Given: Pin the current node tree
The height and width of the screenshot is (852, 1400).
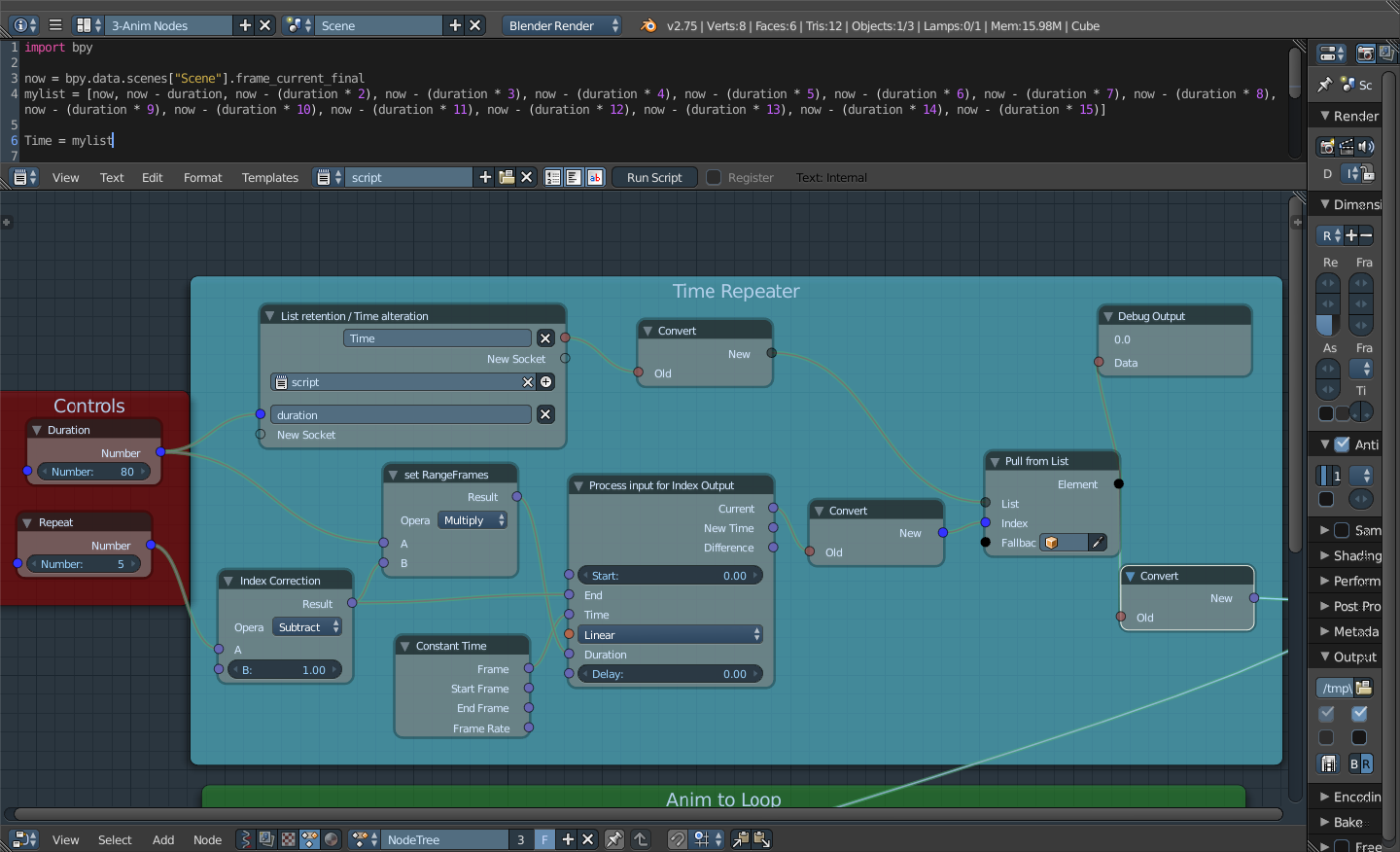Looking at the screenshot, I should (x=614, y=839).
